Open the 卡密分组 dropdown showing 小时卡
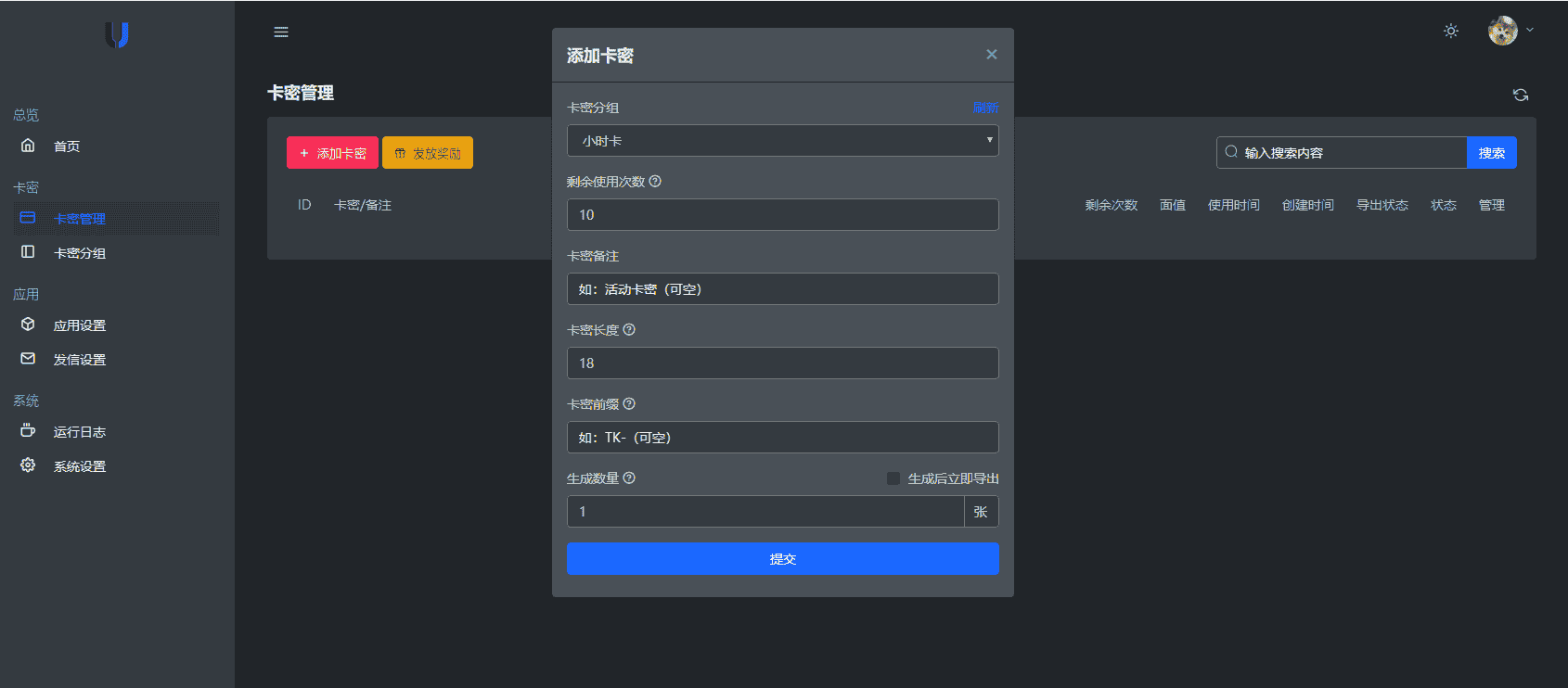 (x=782, y=141)
